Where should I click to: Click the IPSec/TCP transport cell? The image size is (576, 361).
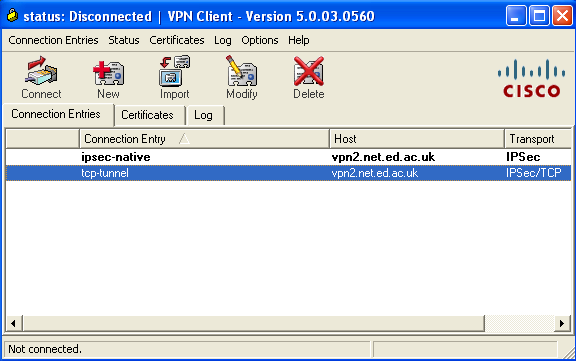(x=534, y=173)
